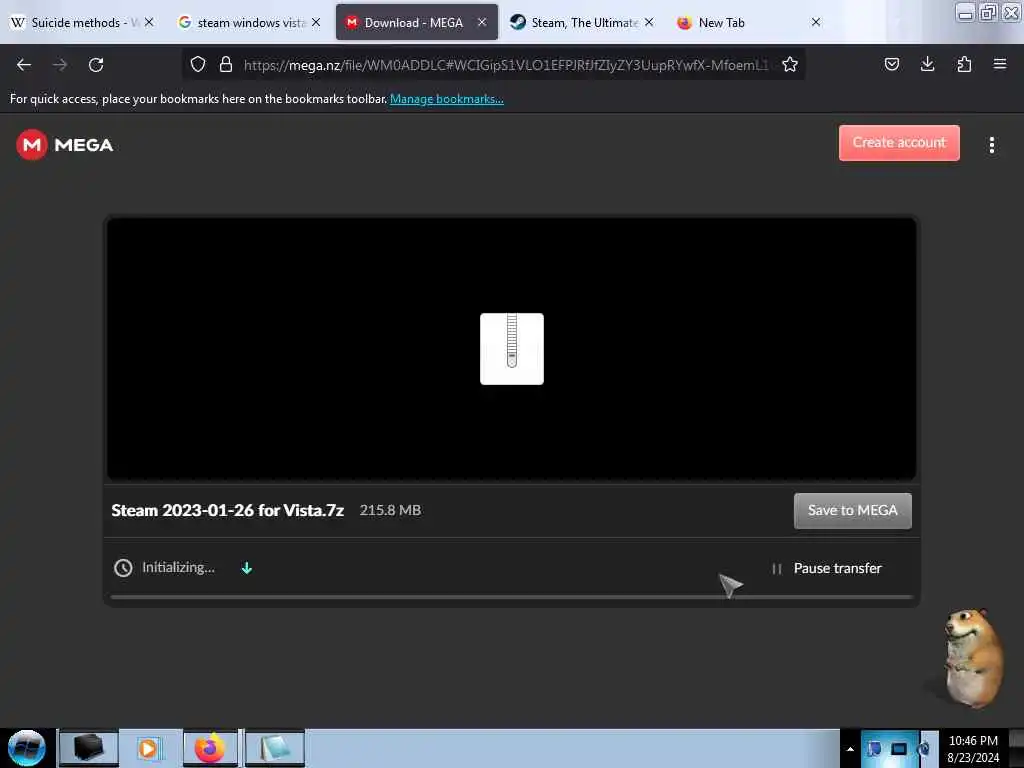Close the steam windows vista tab
The image size is (1024, 768).
tap(316, 22)
